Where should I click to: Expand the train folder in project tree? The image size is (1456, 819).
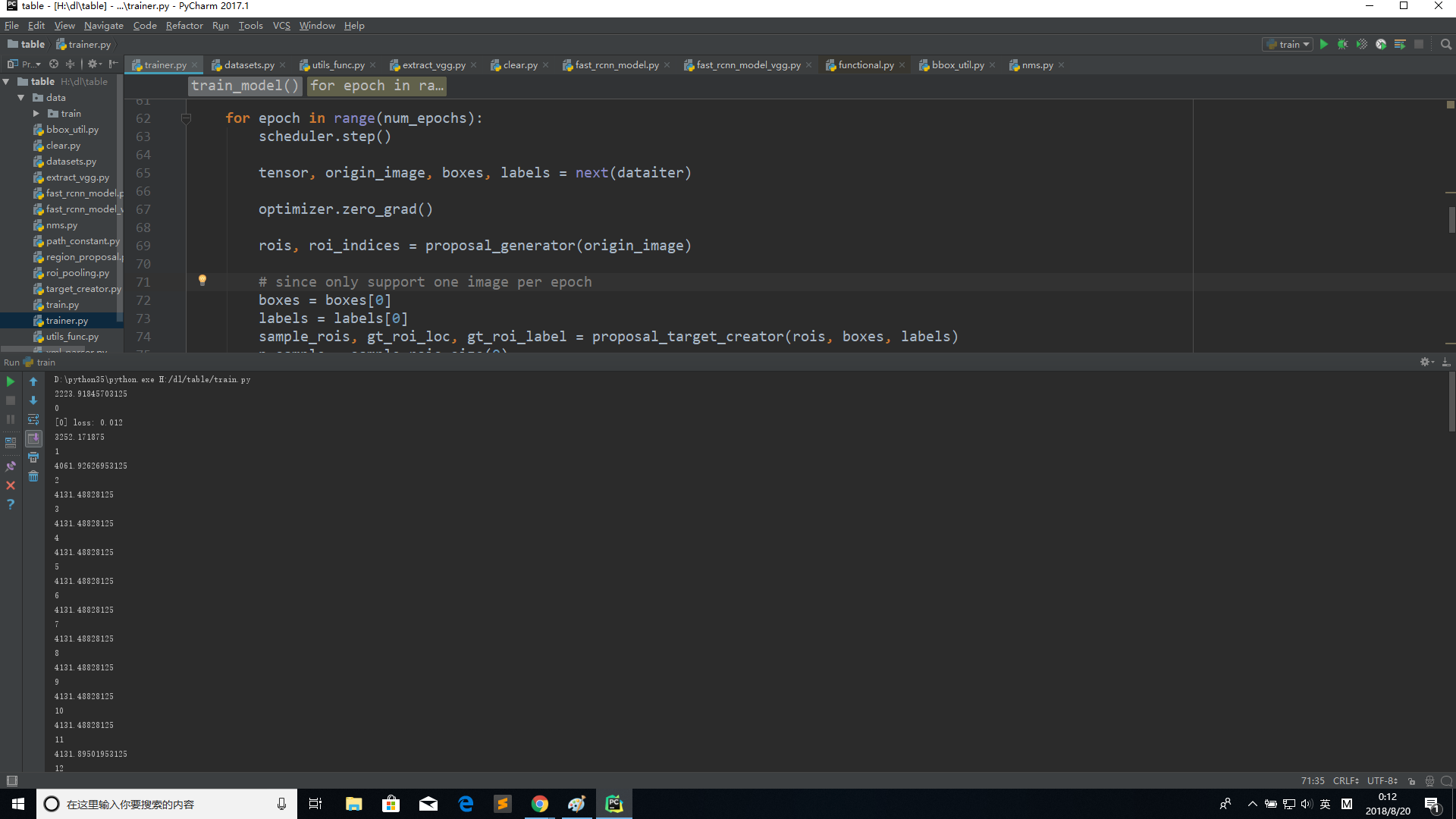tap(36, 114)
